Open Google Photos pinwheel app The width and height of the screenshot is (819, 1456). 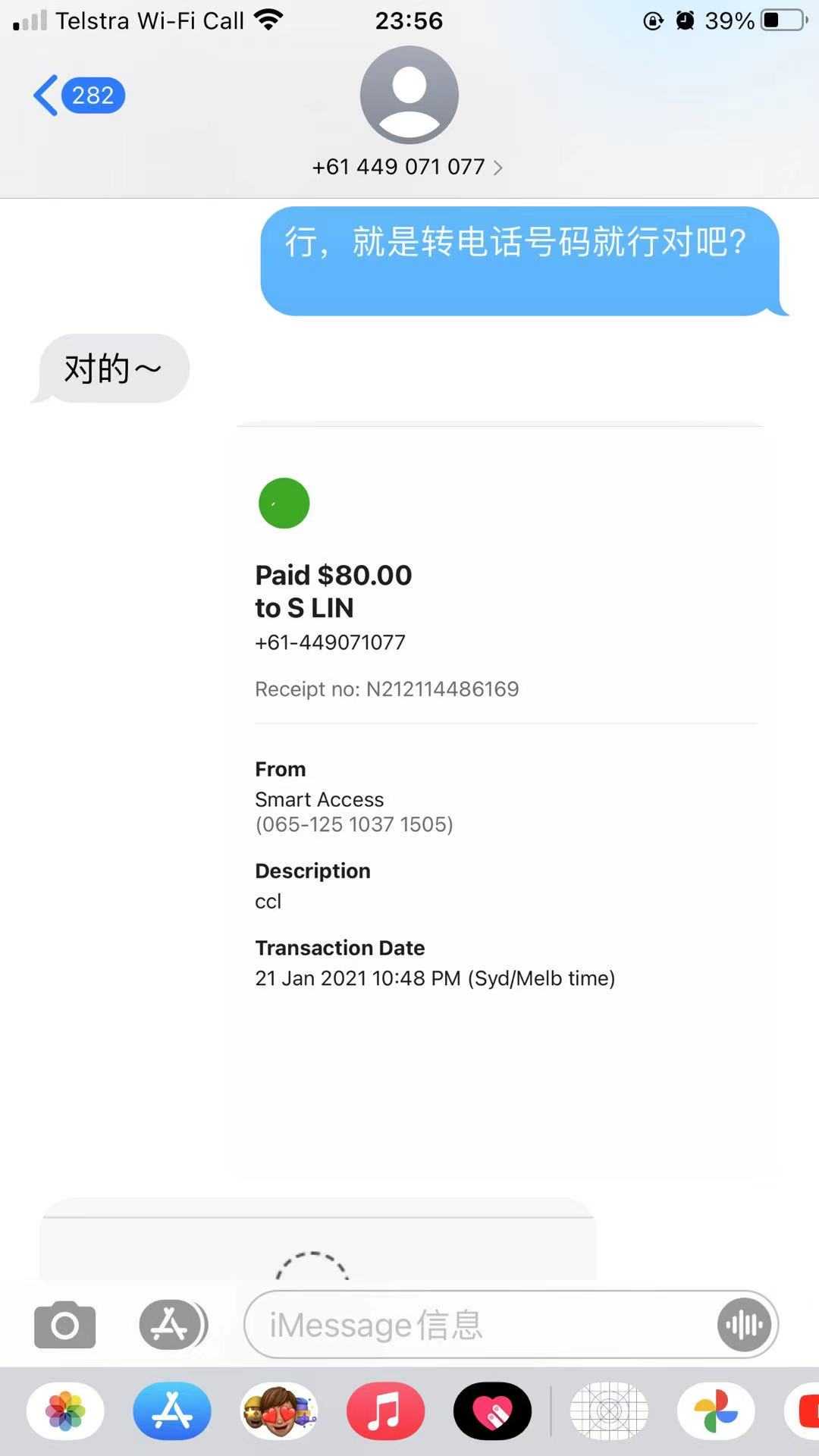pyautogui.click(x=716, y=1411)
